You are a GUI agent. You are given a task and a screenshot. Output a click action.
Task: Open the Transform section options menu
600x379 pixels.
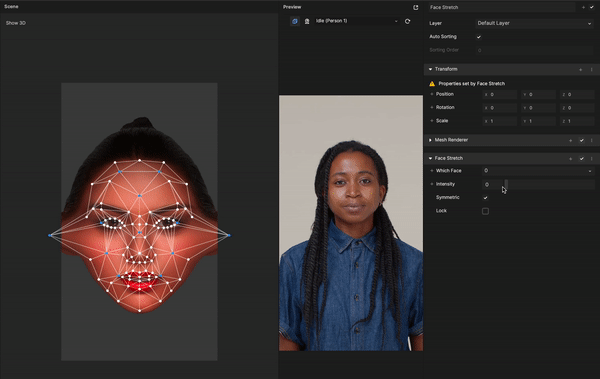(x=592, y=70)
